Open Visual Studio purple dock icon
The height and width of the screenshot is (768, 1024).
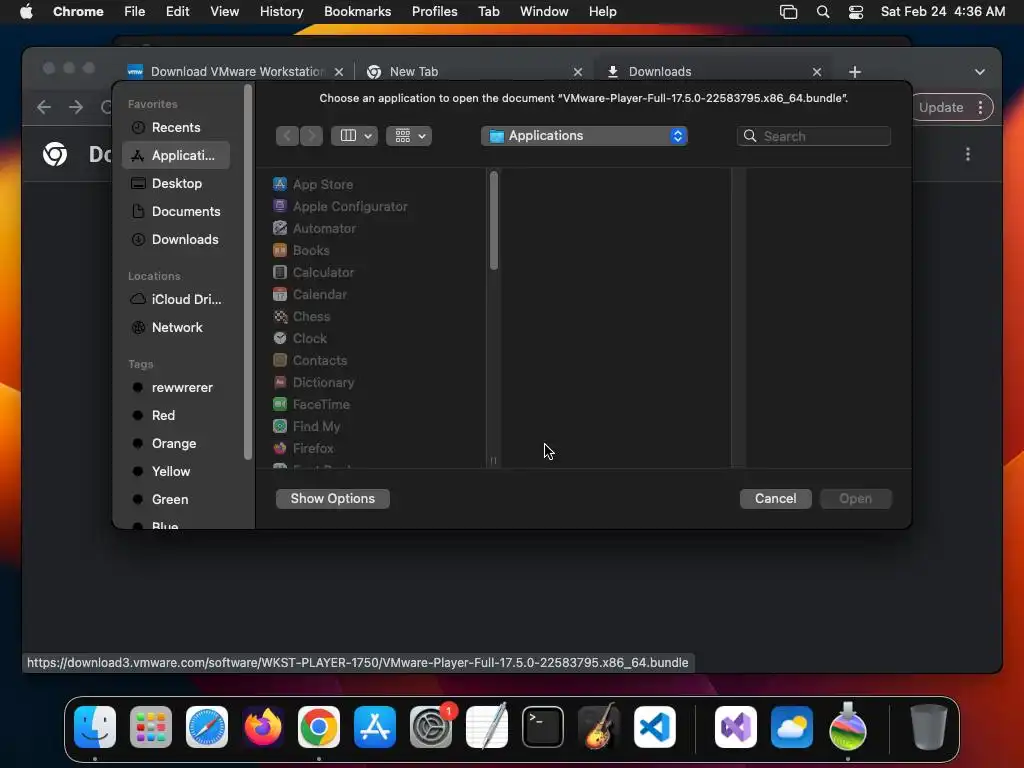pyautogui.click(x=736, y=727)
